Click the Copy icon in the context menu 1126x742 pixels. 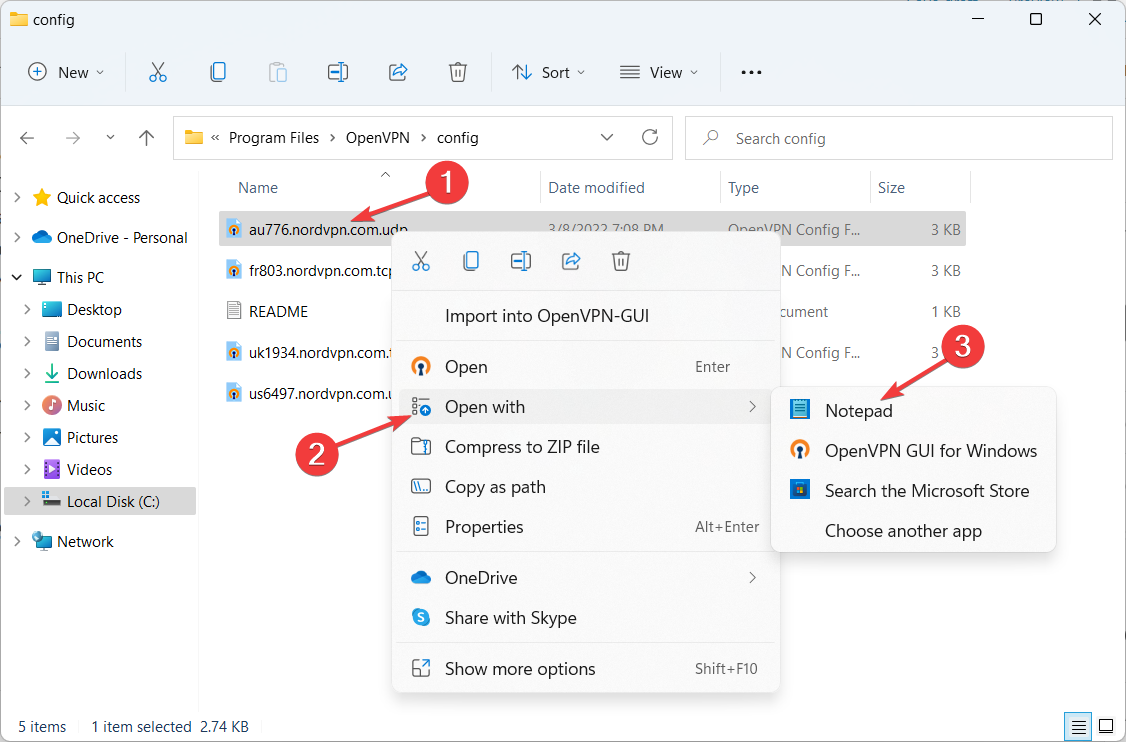(470, 261)
